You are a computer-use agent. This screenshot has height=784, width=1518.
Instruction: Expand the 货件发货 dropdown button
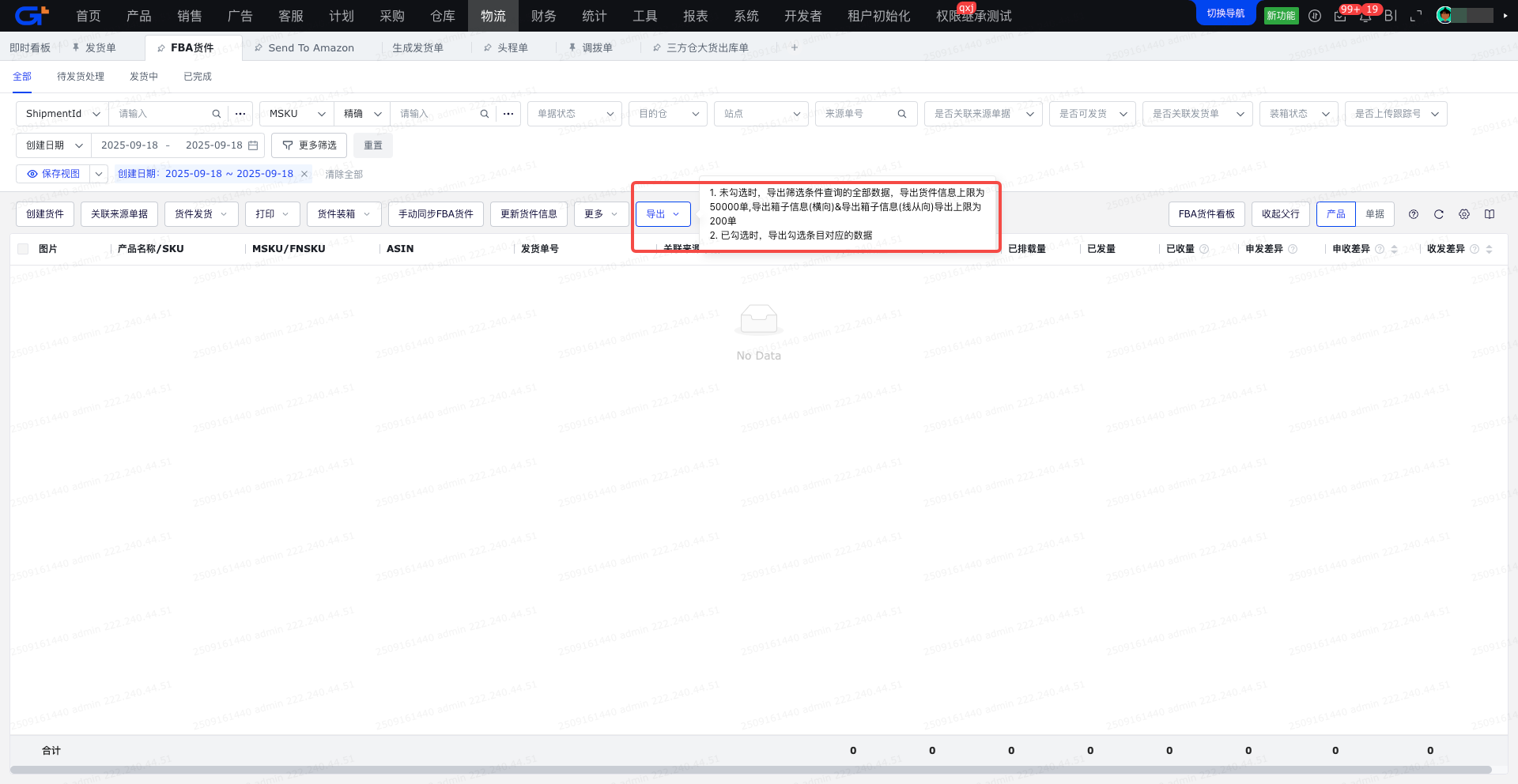(x=202, y=214)
